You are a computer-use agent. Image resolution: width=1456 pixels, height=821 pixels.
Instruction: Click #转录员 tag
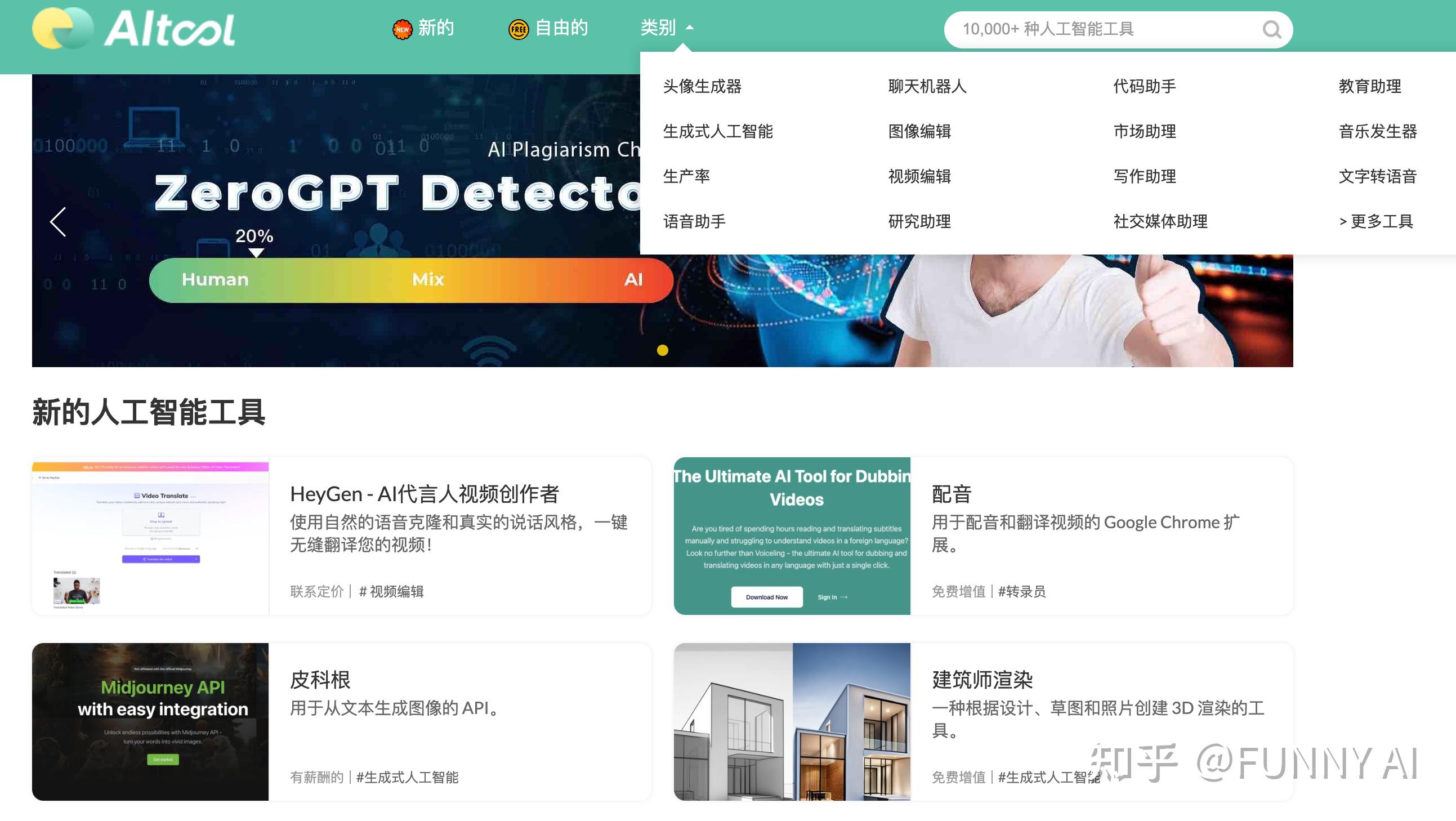(x=1022, y=591)
